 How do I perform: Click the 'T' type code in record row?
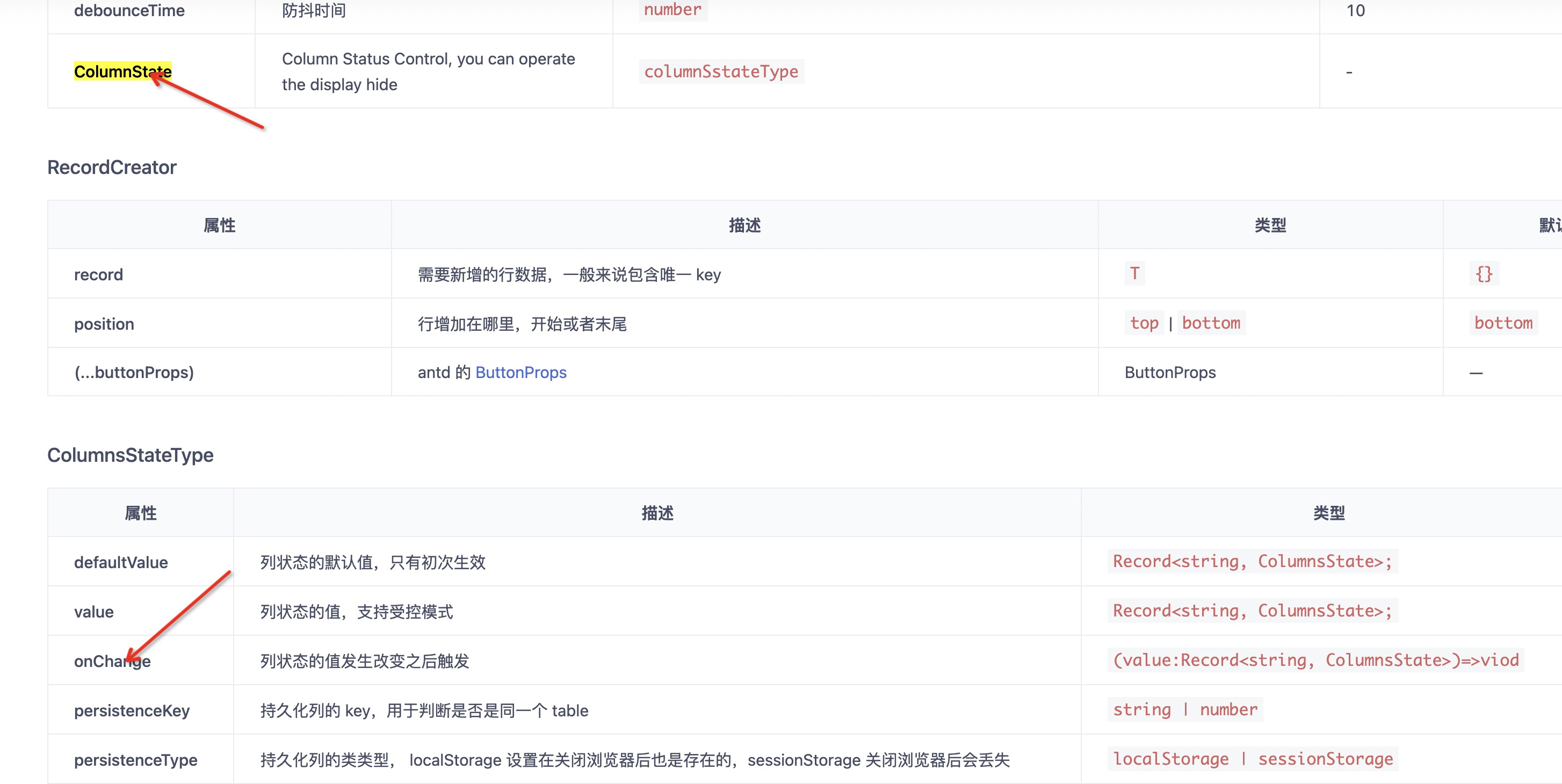click(1134, 273)
